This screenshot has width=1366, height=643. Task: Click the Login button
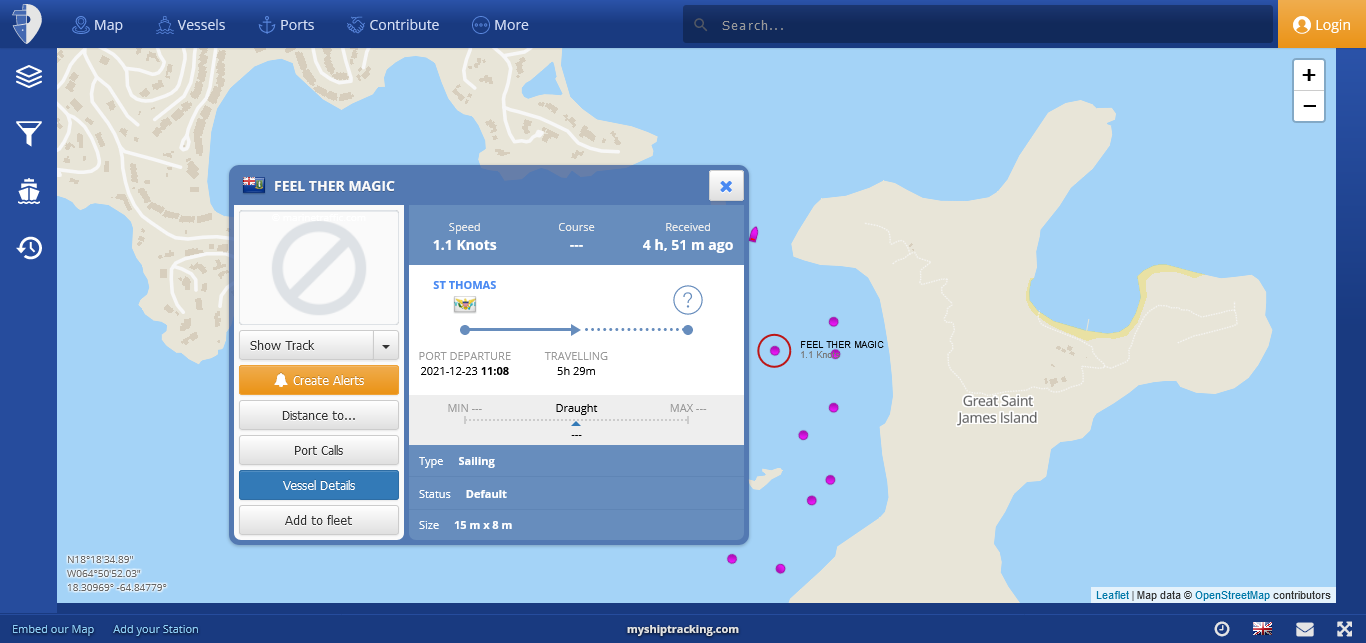pyautogui.click(x=1322, y=25)
